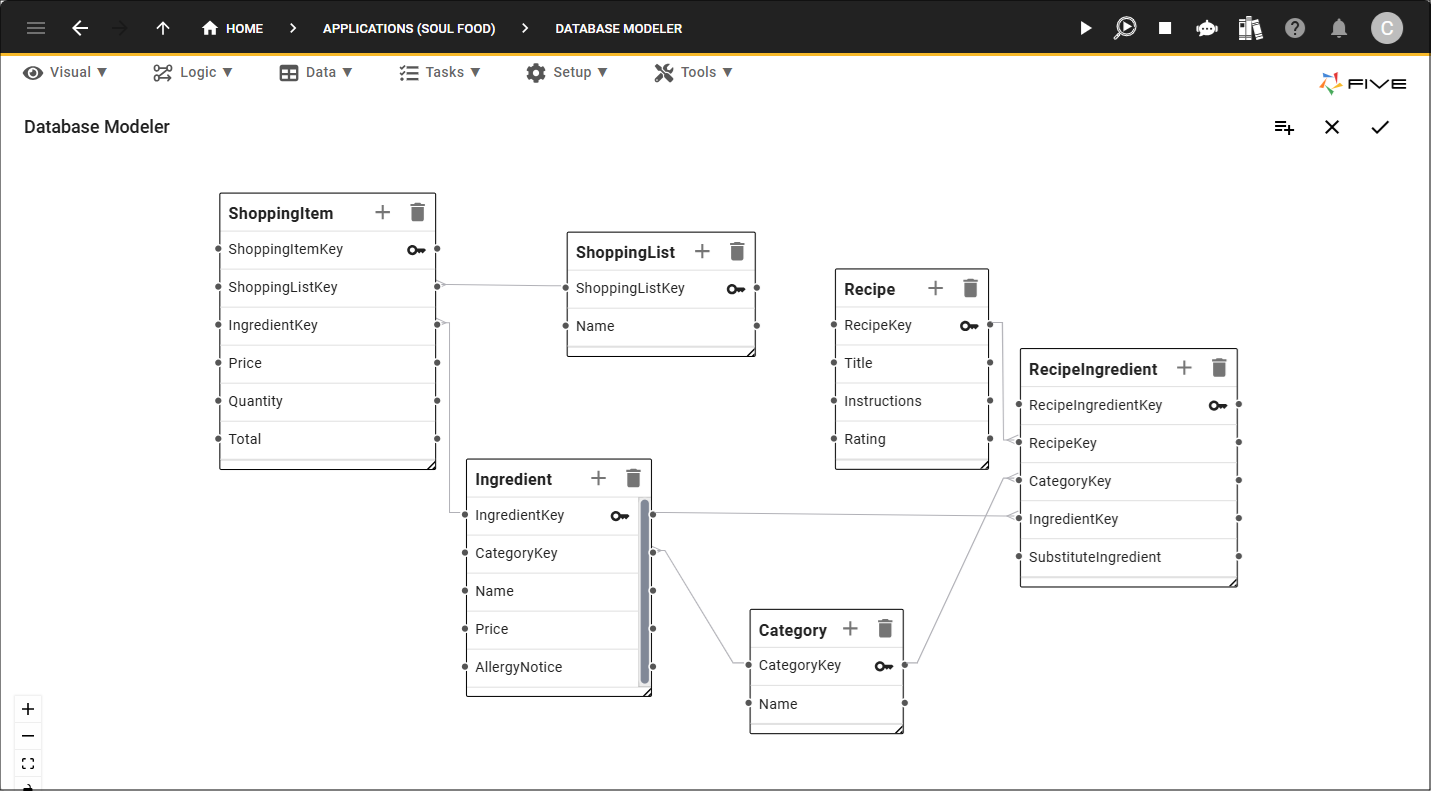Click the ShoppingItemKey primary key icon
This screenshot has height=791, width=1431.
tap(417, 250)
